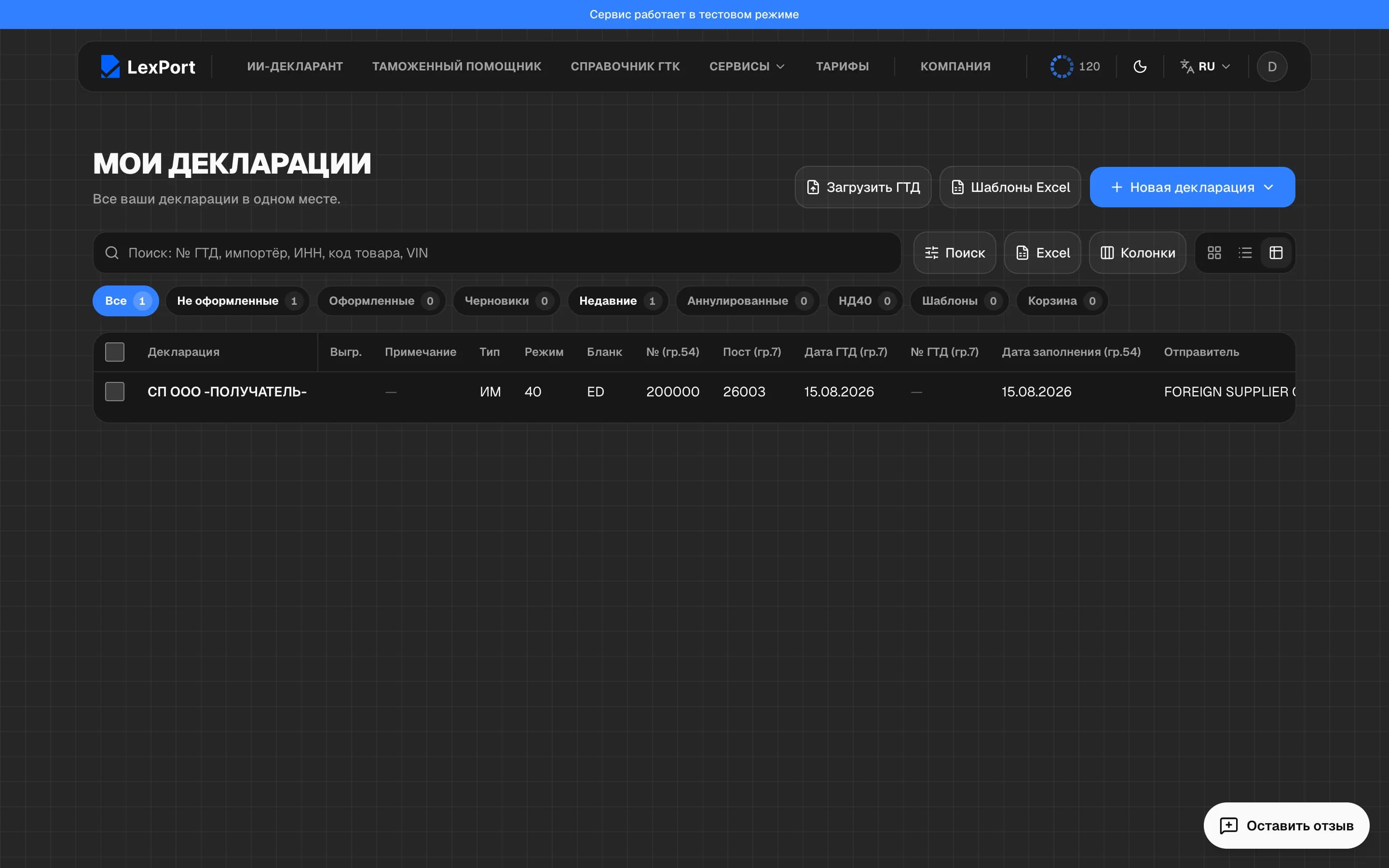This screenshot has height=868, width=1389.
Task: Switch to table view icon
Action: coord(1276,253)
